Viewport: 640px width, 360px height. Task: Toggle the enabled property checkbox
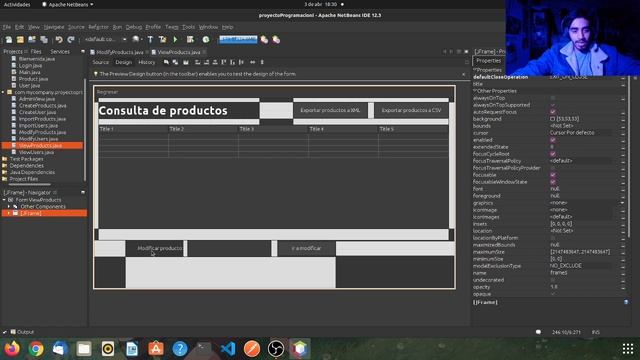553,140
